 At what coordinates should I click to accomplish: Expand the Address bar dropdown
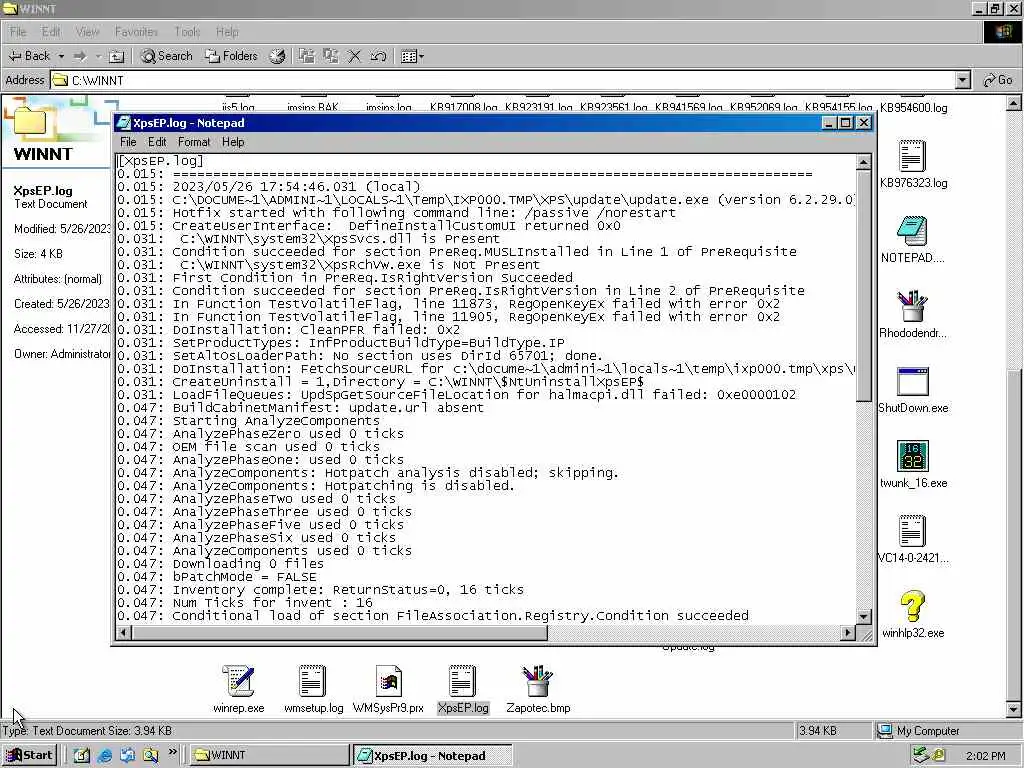963,80
